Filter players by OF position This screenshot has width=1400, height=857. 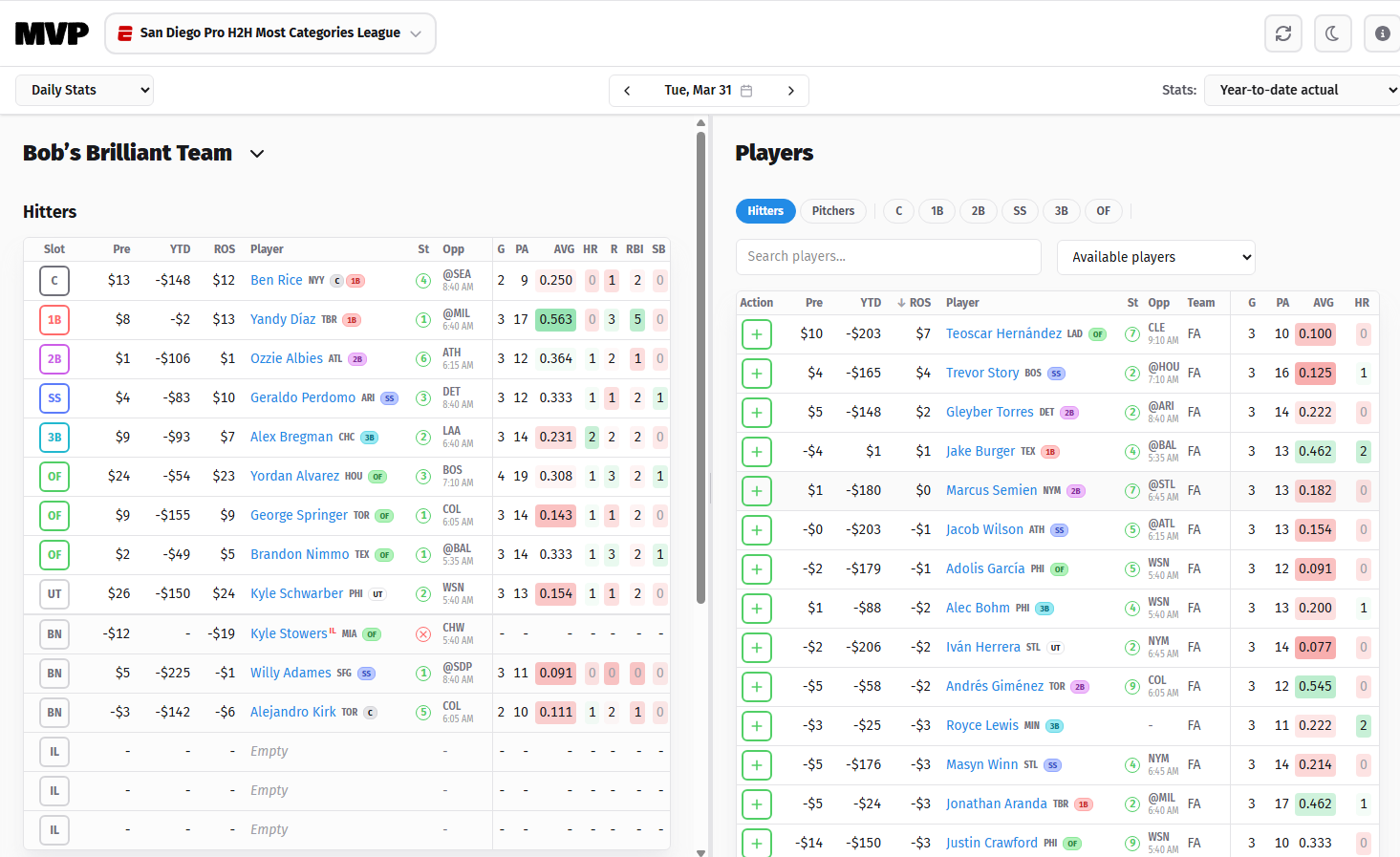pyautogui.click(x=1103, y=211)
